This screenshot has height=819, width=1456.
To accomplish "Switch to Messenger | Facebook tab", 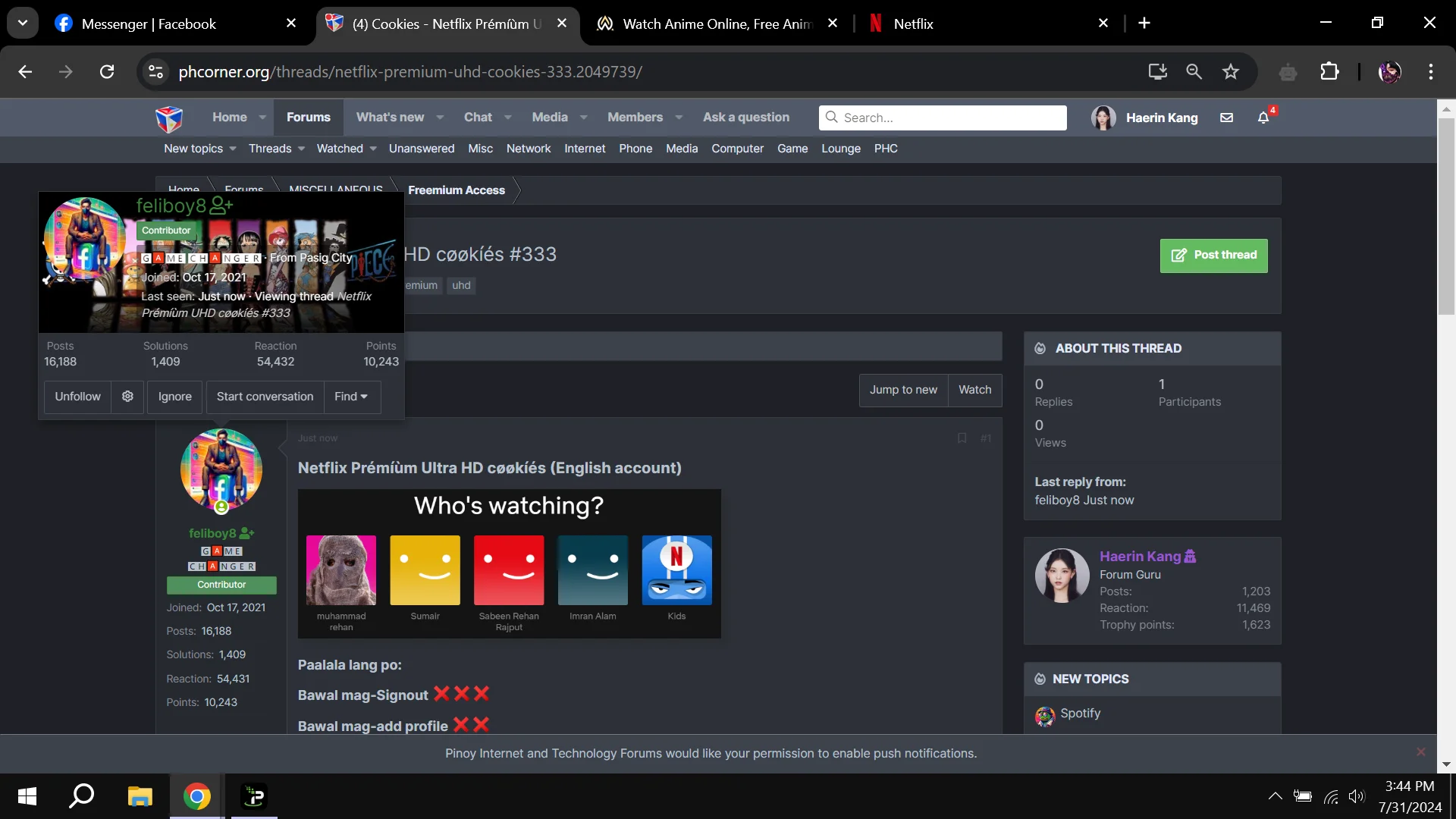I will [x=173, y=24].
